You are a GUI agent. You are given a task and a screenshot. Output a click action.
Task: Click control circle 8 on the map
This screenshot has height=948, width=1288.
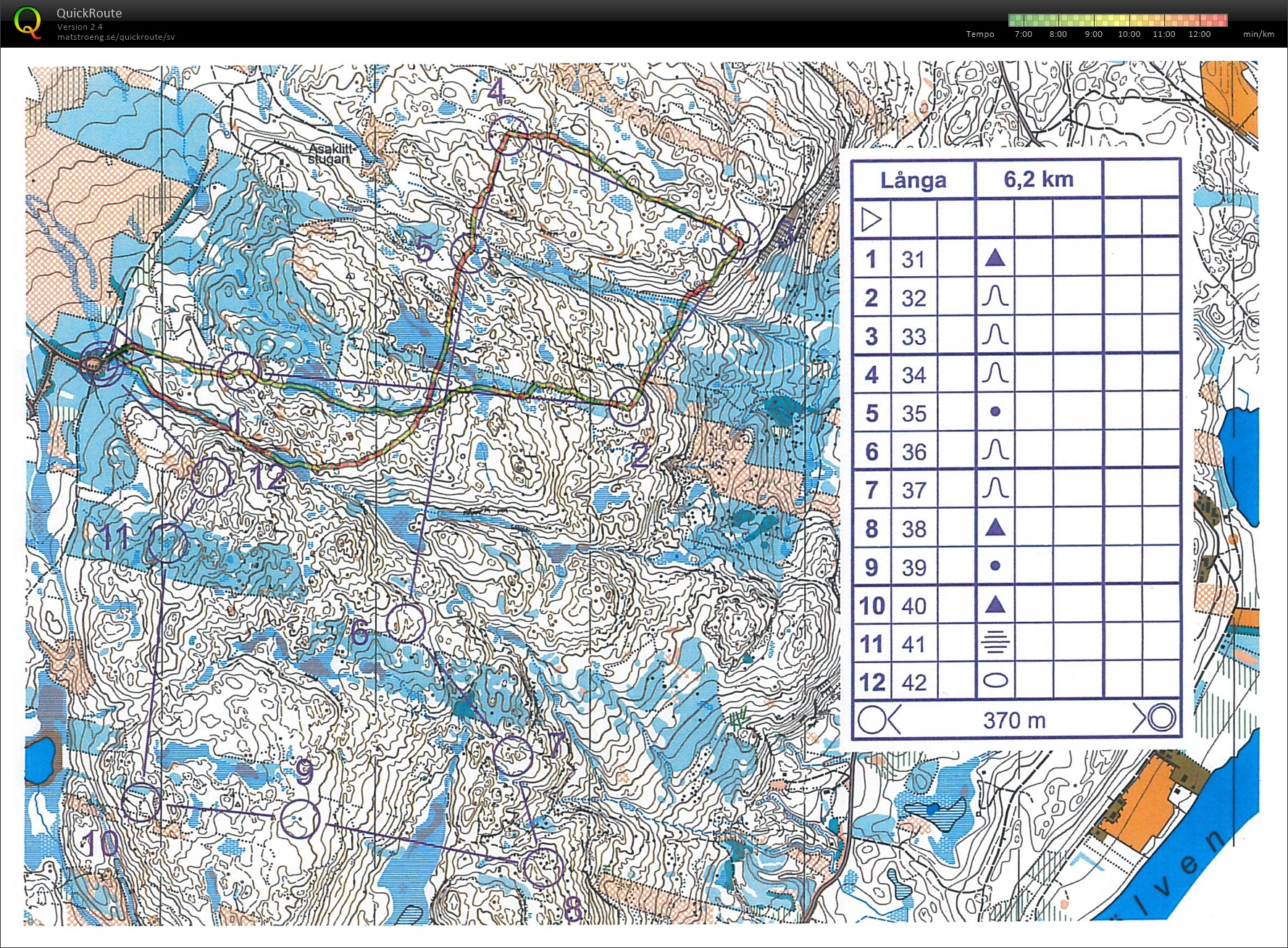pyautogui.click(x=543, y=866)
